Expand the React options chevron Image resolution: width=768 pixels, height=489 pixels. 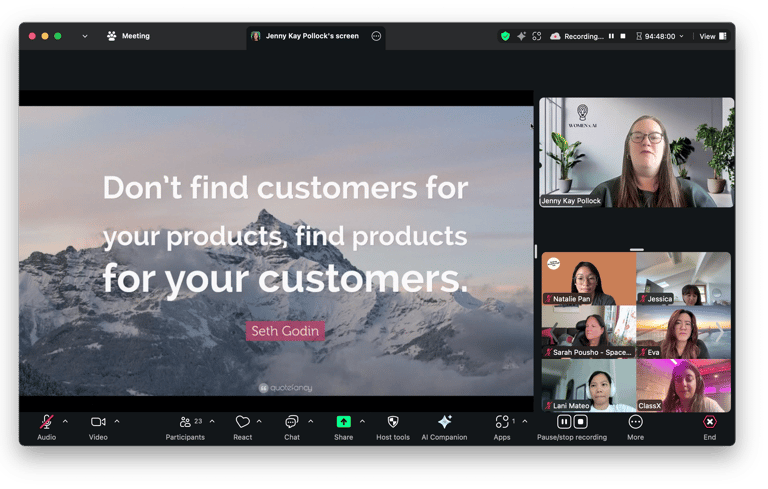pos(259,422)
